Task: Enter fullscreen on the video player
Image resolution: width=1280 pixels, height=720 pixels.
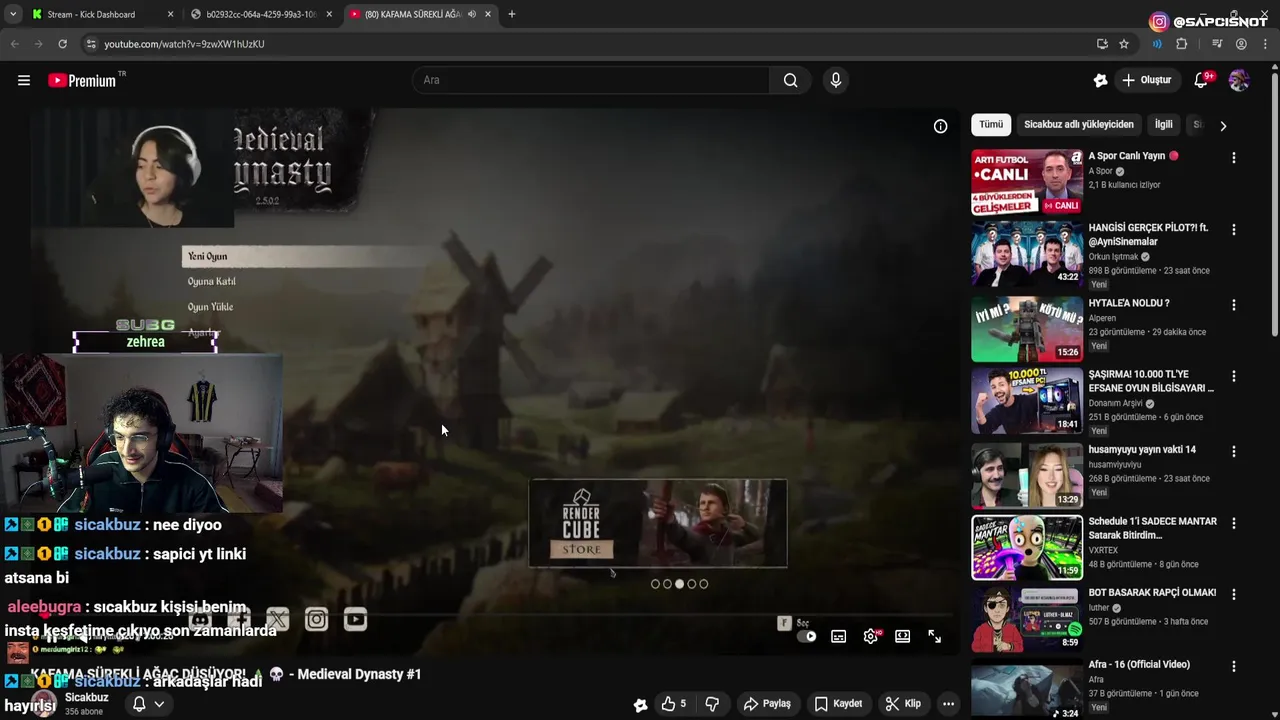Action: 935,637
